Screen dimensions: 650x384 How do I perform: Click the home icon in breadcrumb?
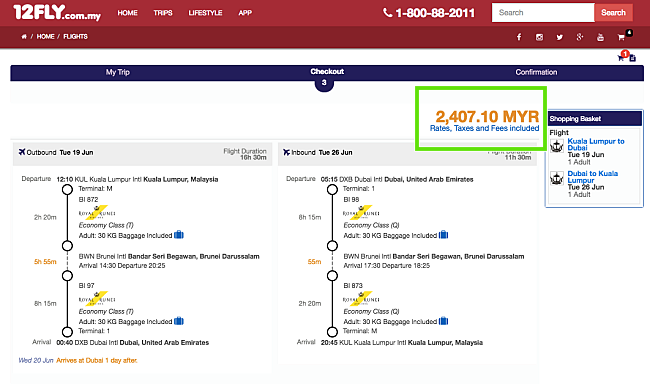tap(24, 36)
